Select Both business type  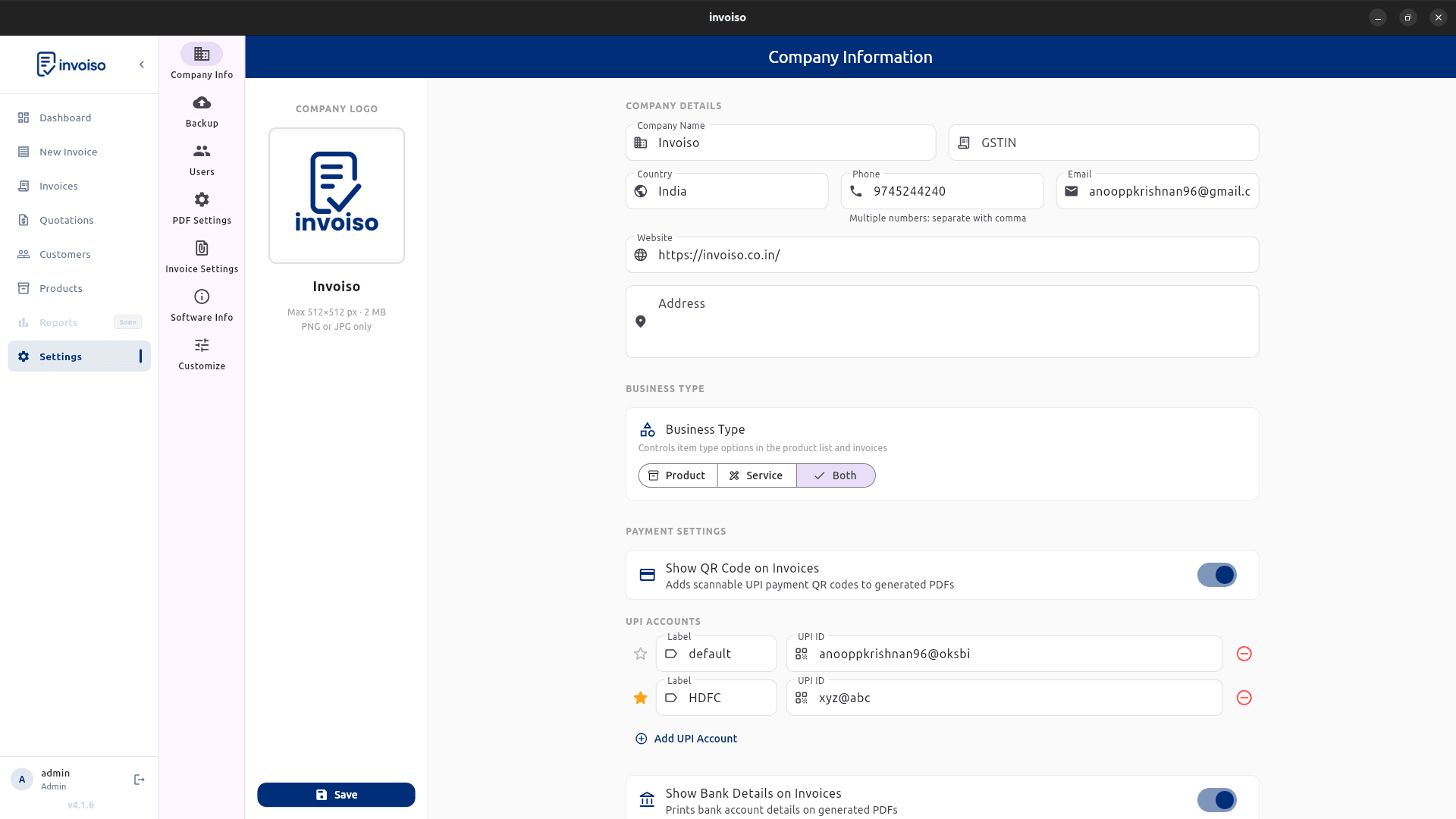tap(836, 475)
